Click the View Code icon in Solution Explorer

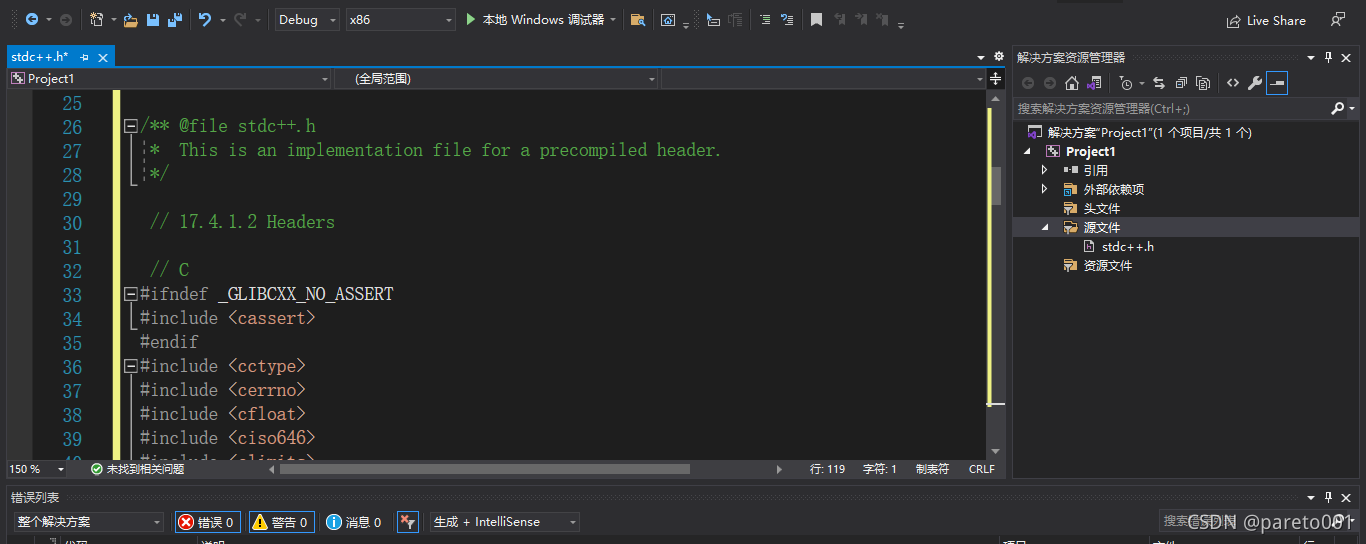point(1233,83)
